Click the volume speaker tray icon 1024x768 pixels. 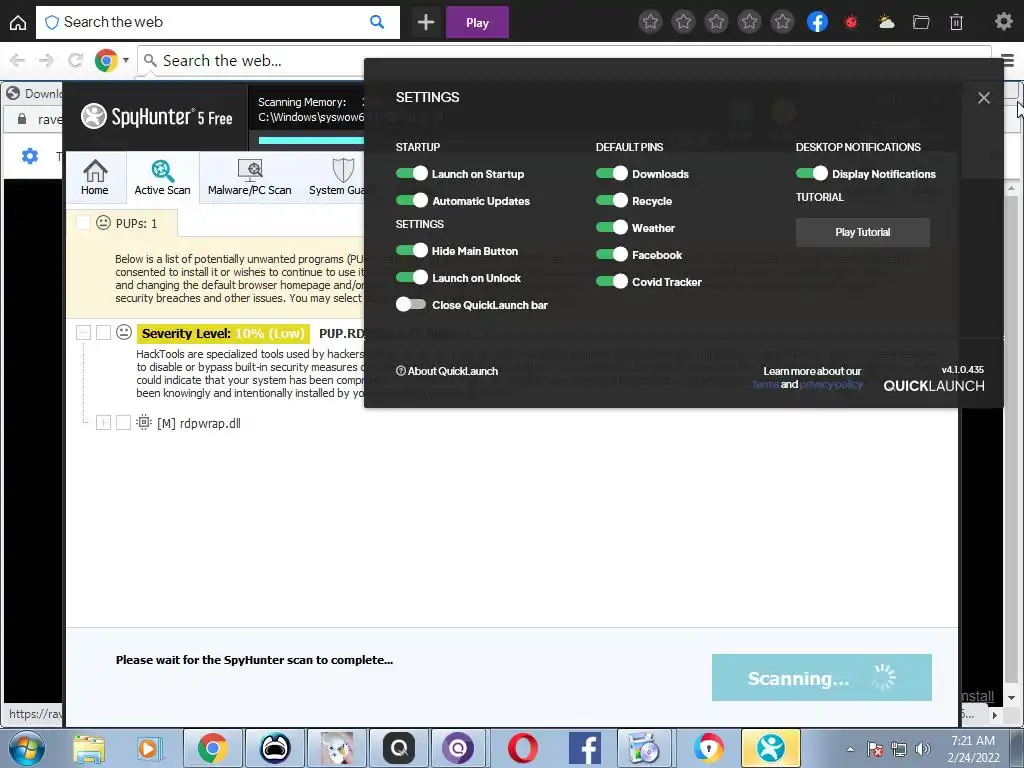click(922, 749)
